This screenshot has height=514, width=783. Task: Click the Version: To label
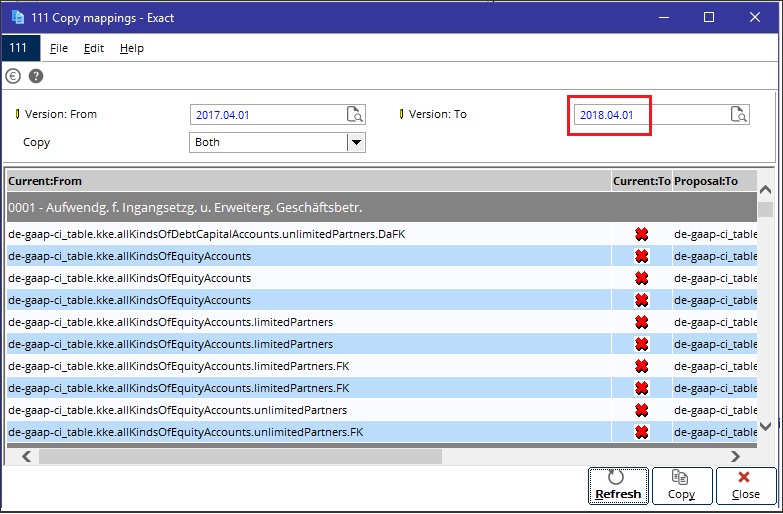point(437,114)
